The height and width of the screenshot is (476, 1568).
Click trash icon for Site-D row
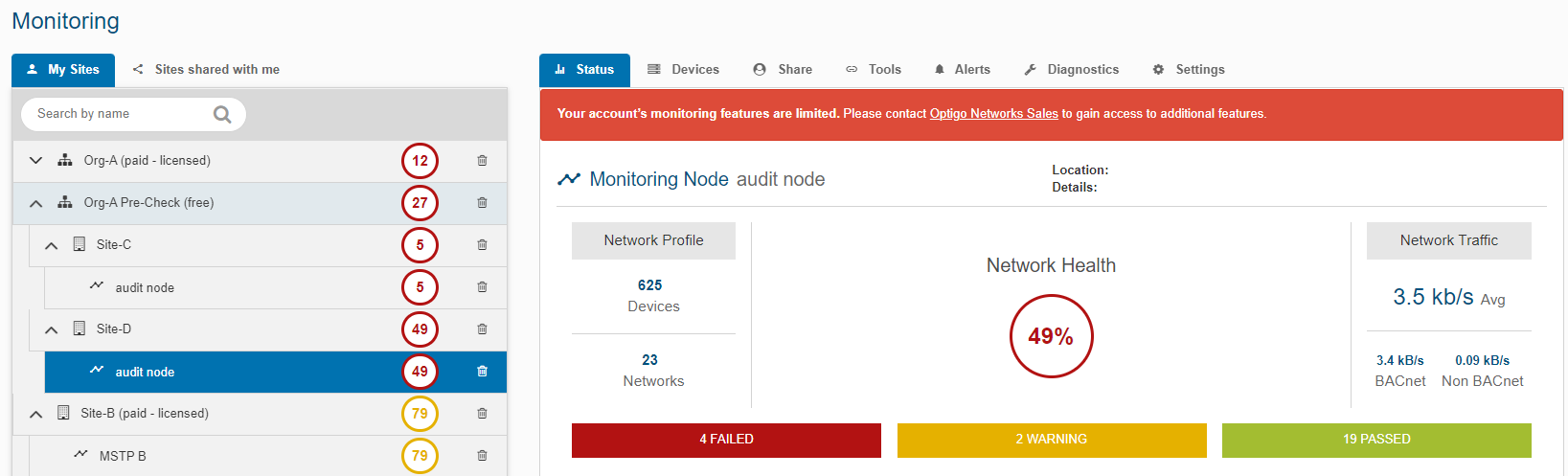click(482, 329)
